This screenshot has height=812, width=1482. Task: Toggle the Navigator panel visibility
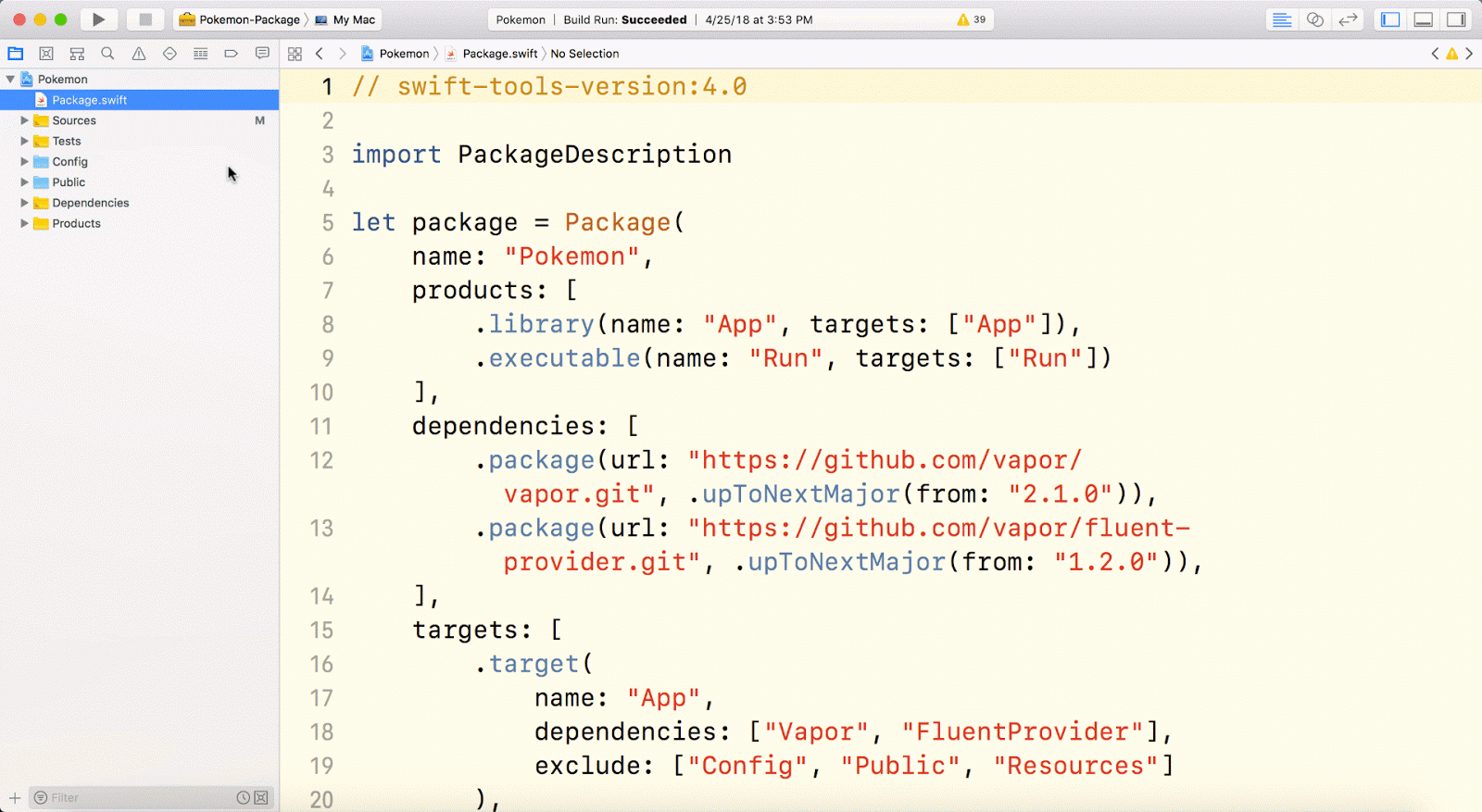tap(1390, 19)
